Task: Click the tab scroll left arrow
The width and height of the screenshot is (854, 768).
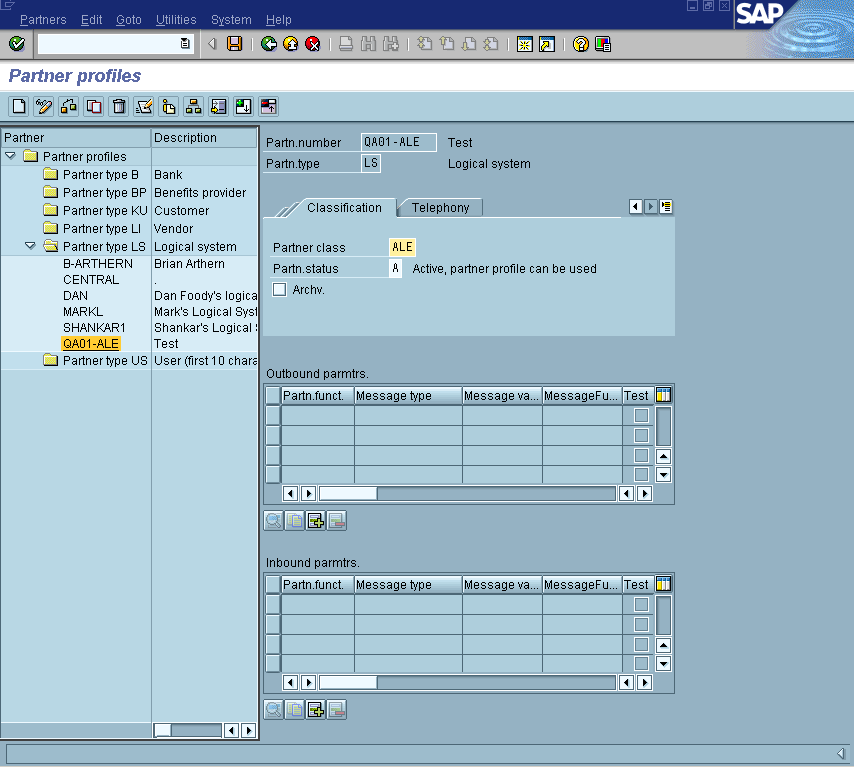Action: coord(635,206)
